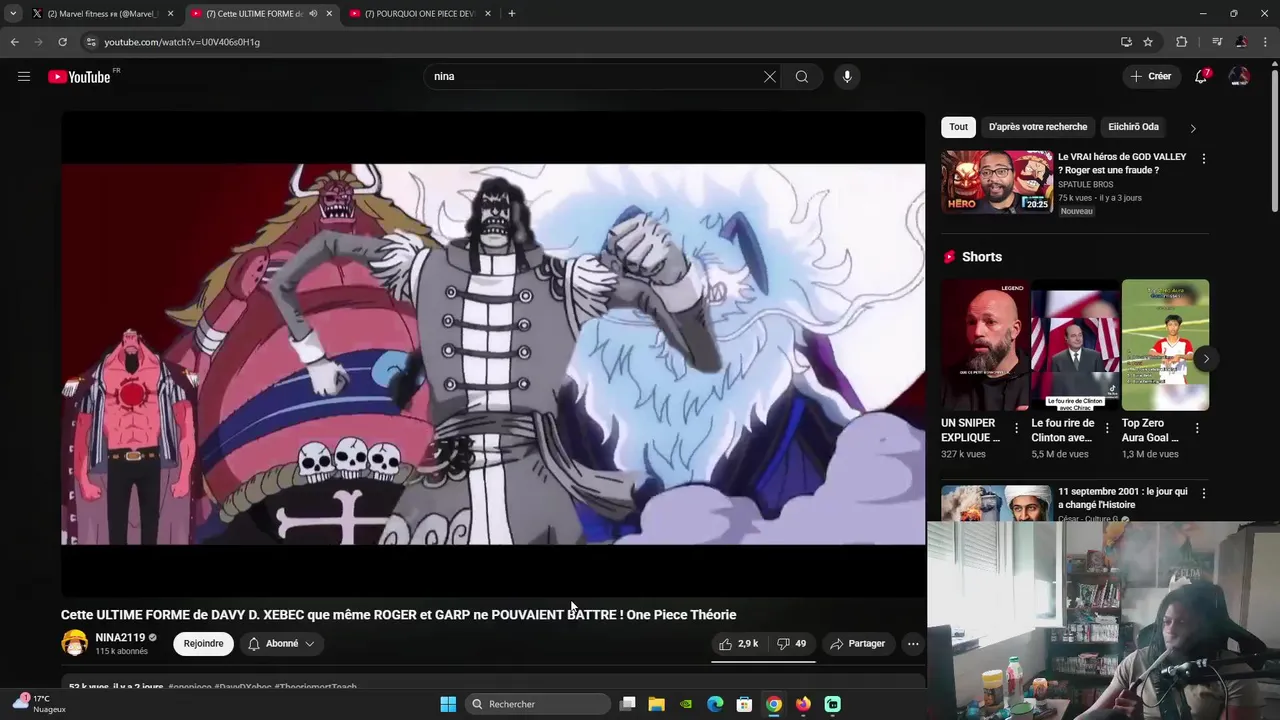Mute the playing tab via speaker icon
The image size is (1280, 720).
(313, 14)
